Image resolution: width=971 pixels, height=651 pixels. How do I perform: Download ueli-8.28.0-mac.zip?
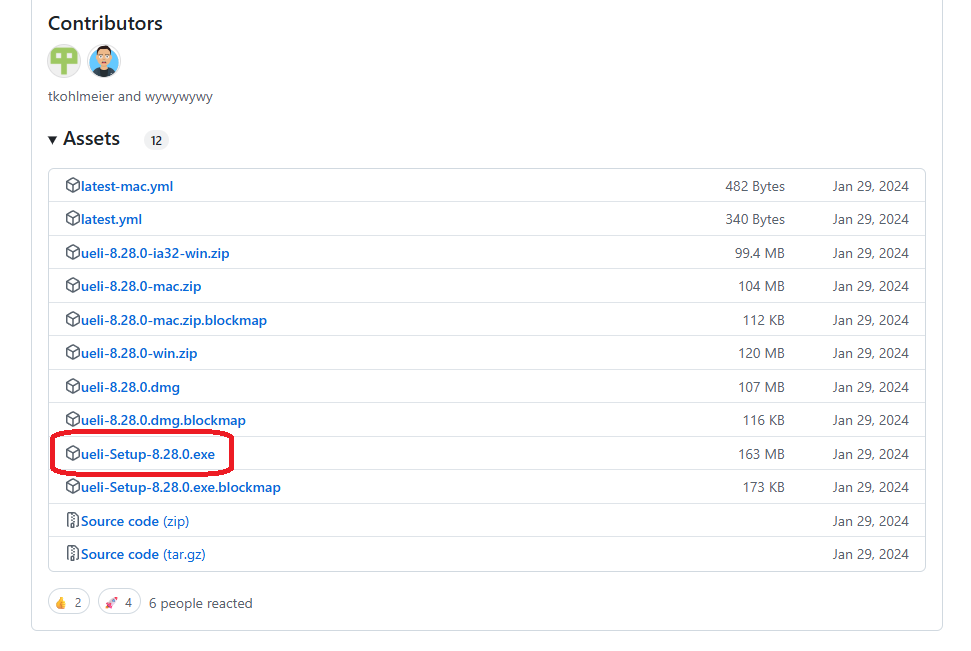point(141,286)
